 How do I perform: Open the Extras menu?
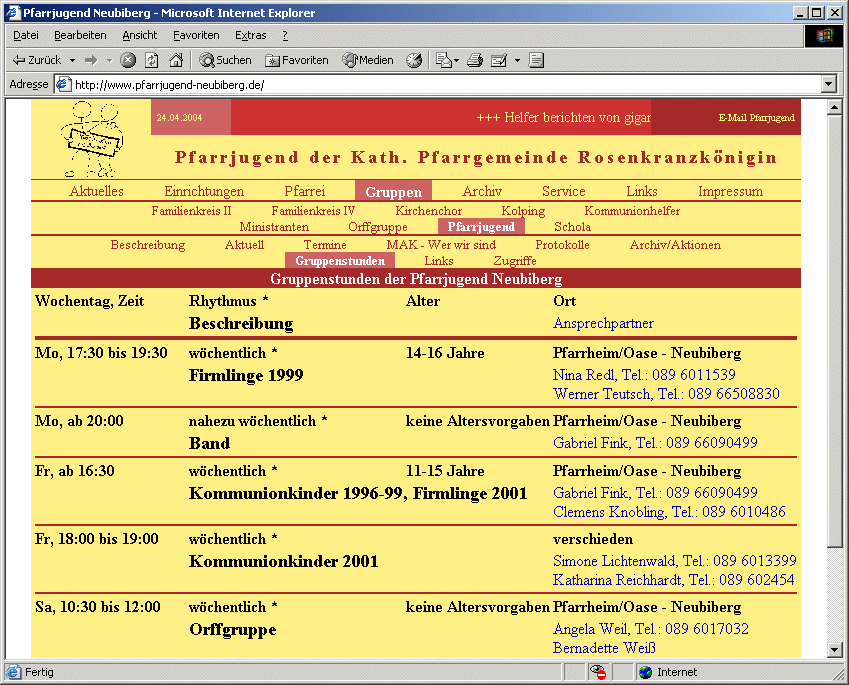[x=250, y=35]
